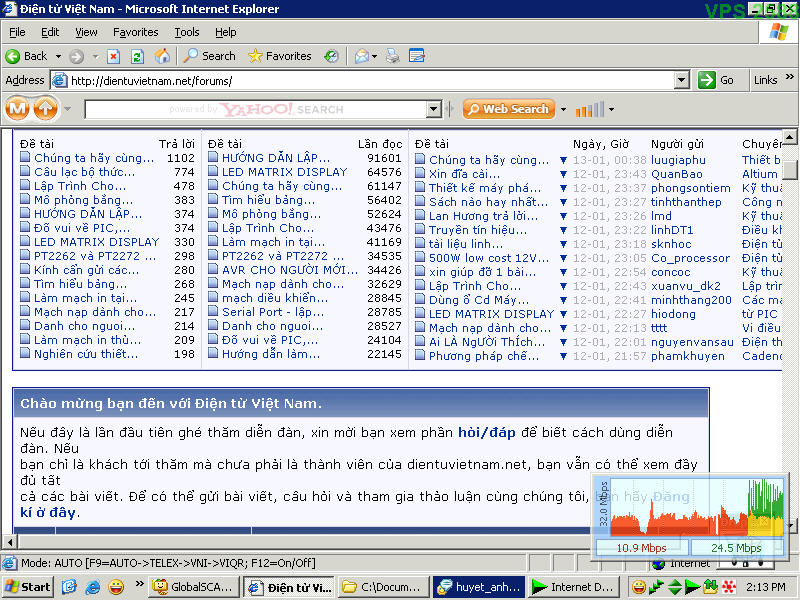800x600 pixels.
Task: Open the Yahoo search box dropdown
Action: click(x=434, y=109)
